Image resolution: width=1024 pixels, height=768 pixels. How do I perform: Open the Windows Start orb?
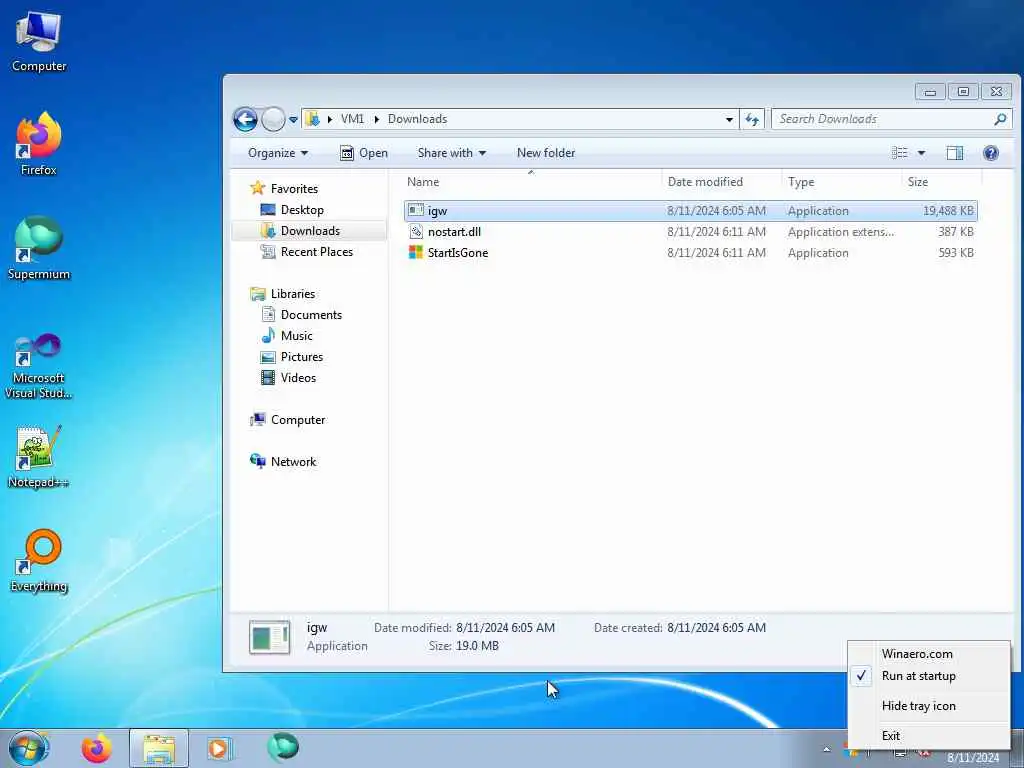28,748
